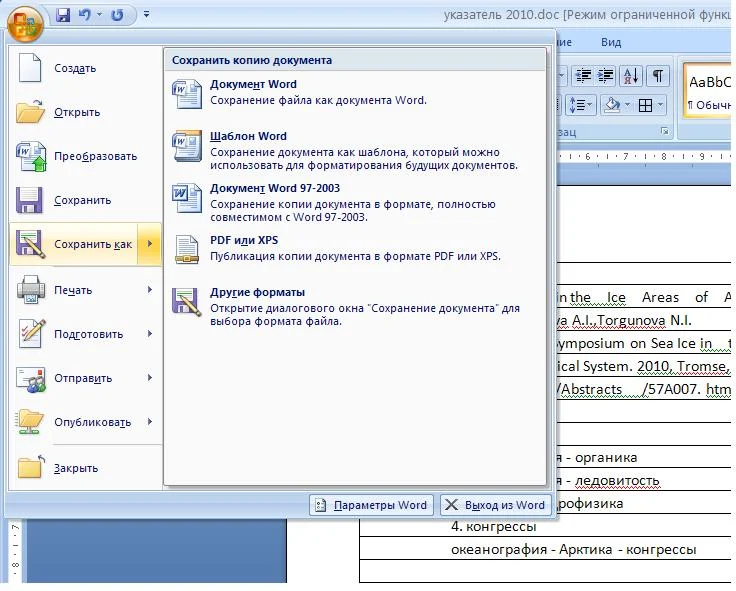The height and width of the screenshot is (591, 736).
Task: Open the Line spacing dropdown in ribbon
Action: 580,105
